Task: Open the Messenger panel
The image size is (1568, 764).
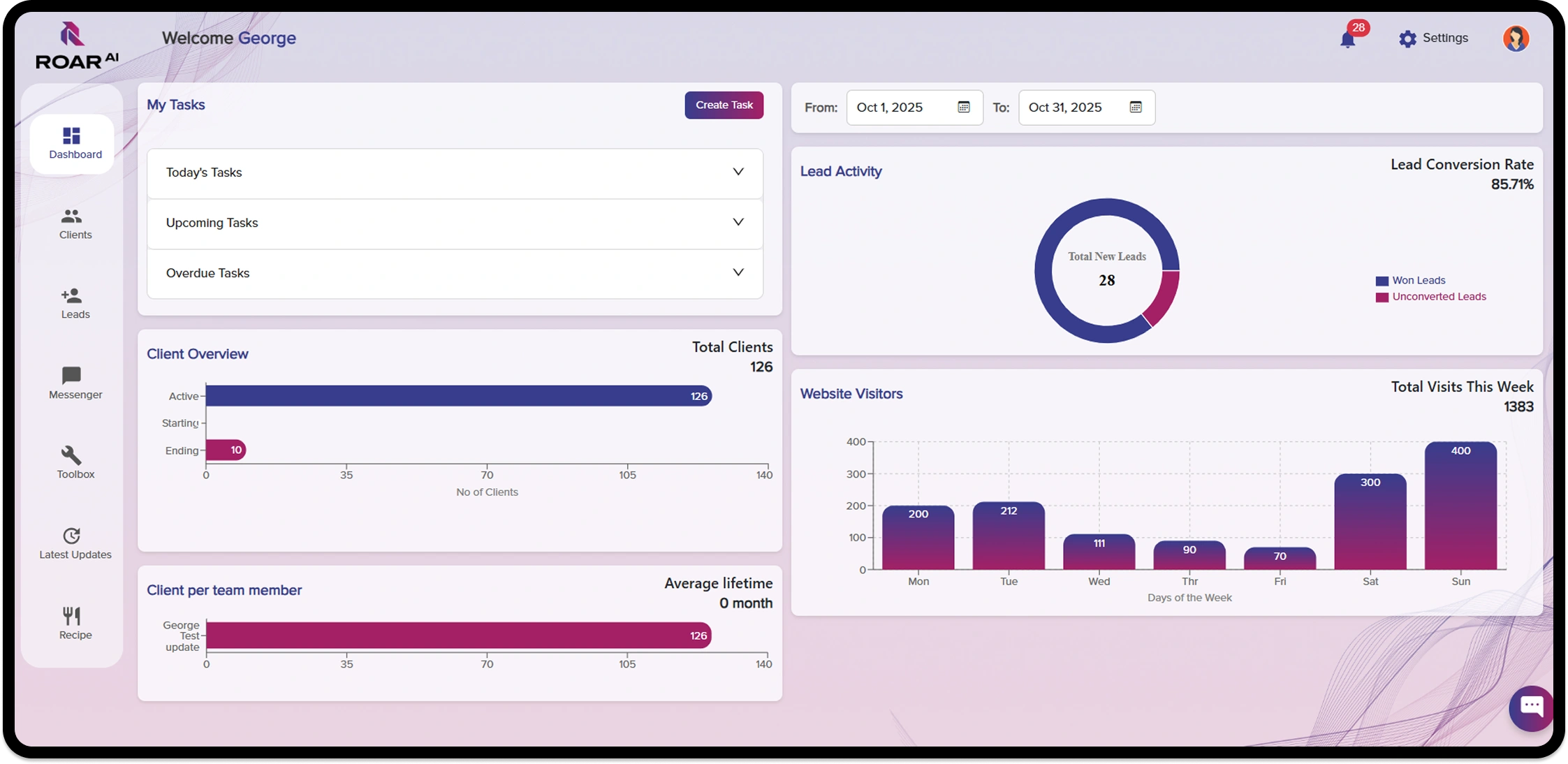Action: click(x=74, y=383)
